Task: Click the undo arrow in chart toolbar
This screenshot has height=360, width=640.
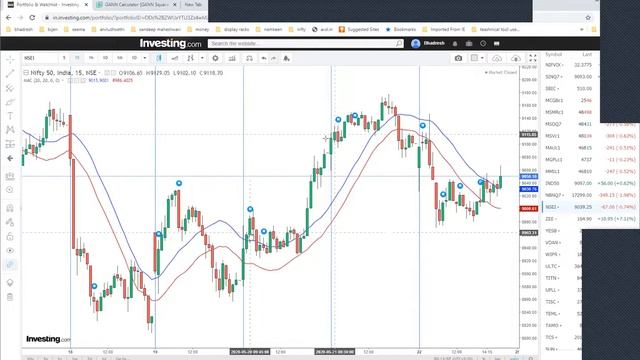Action: pos(264,58)
